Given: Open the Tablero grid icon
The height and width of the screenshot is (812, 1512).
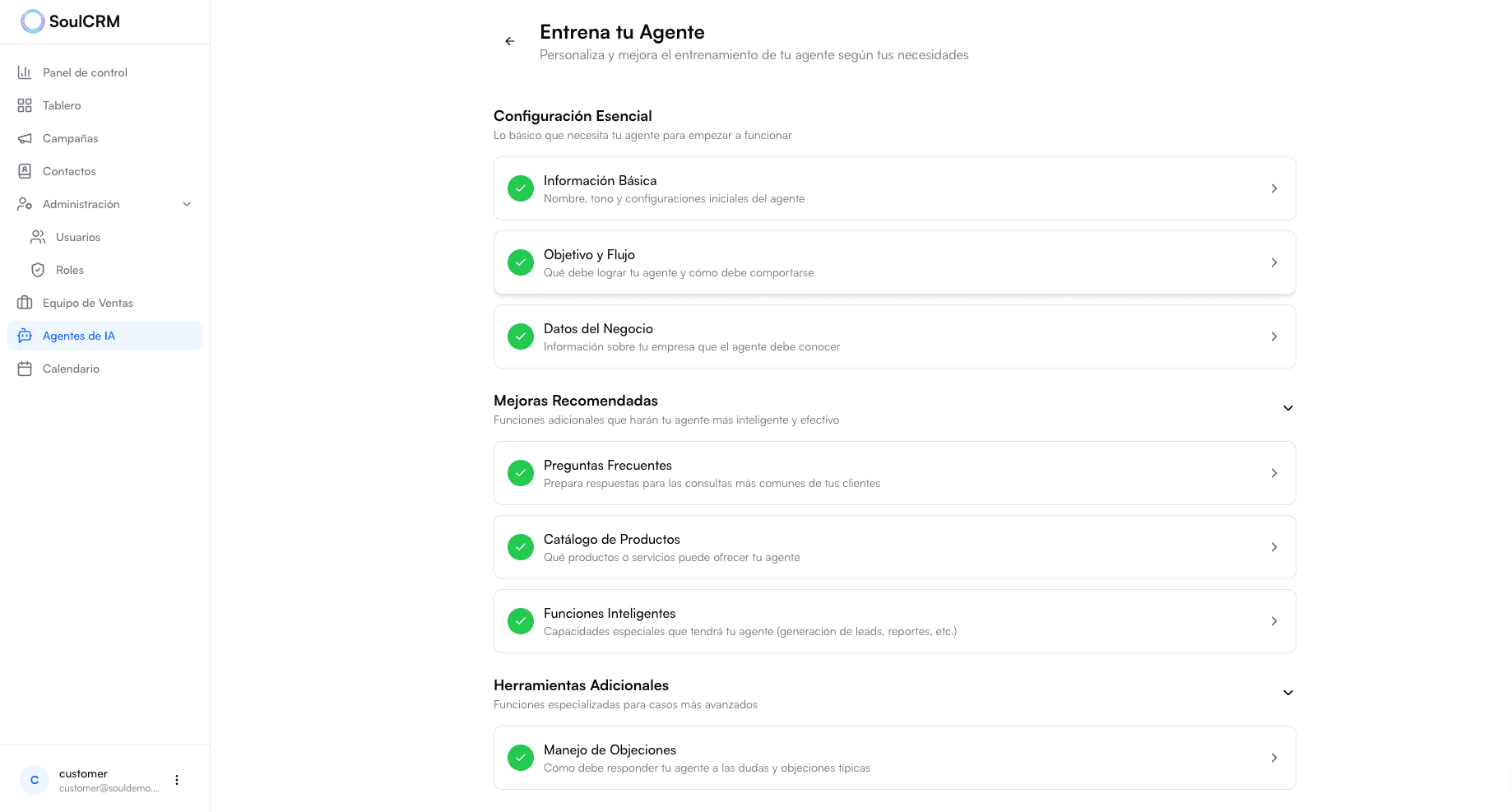Looking at the screenshot, I should pos(26,105).
